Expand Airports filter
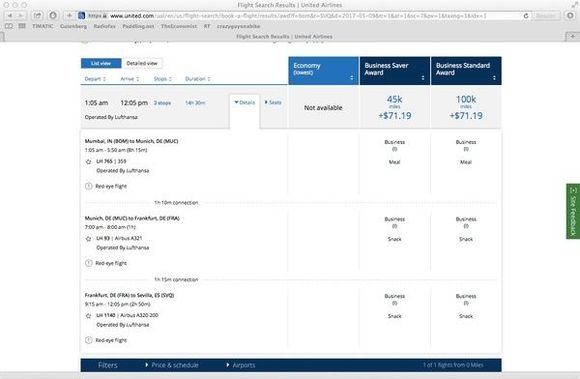 pyautogui.click(x=241, y=365)
